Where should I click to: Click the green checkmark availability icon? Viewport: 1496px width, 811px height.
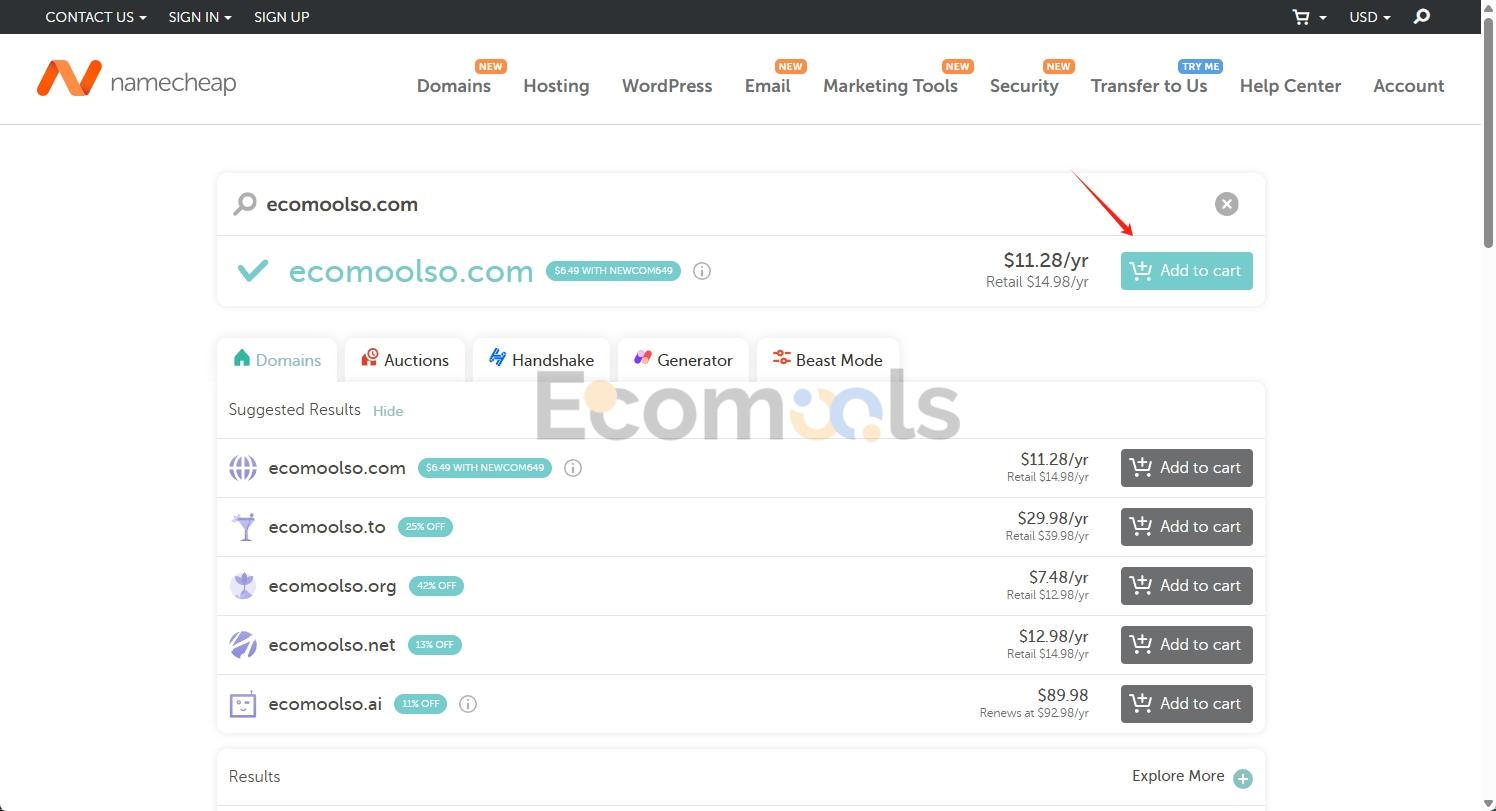(x=253, y=270)
